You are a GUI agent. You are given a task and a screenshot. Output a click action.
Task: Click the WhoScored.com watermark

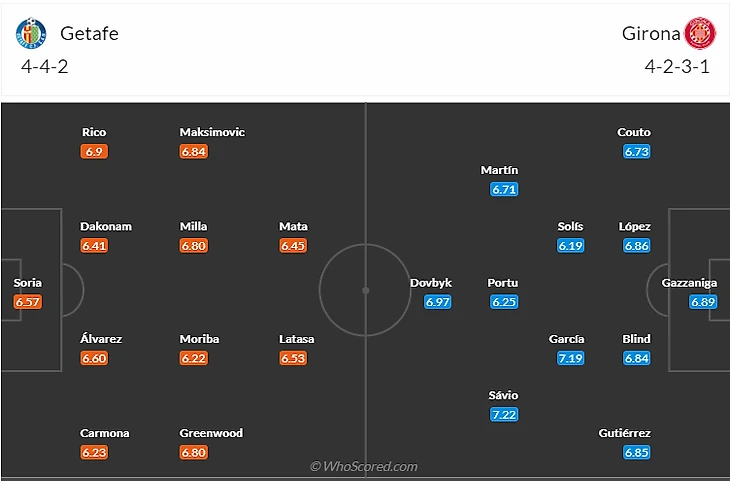(x=363, y=466)
